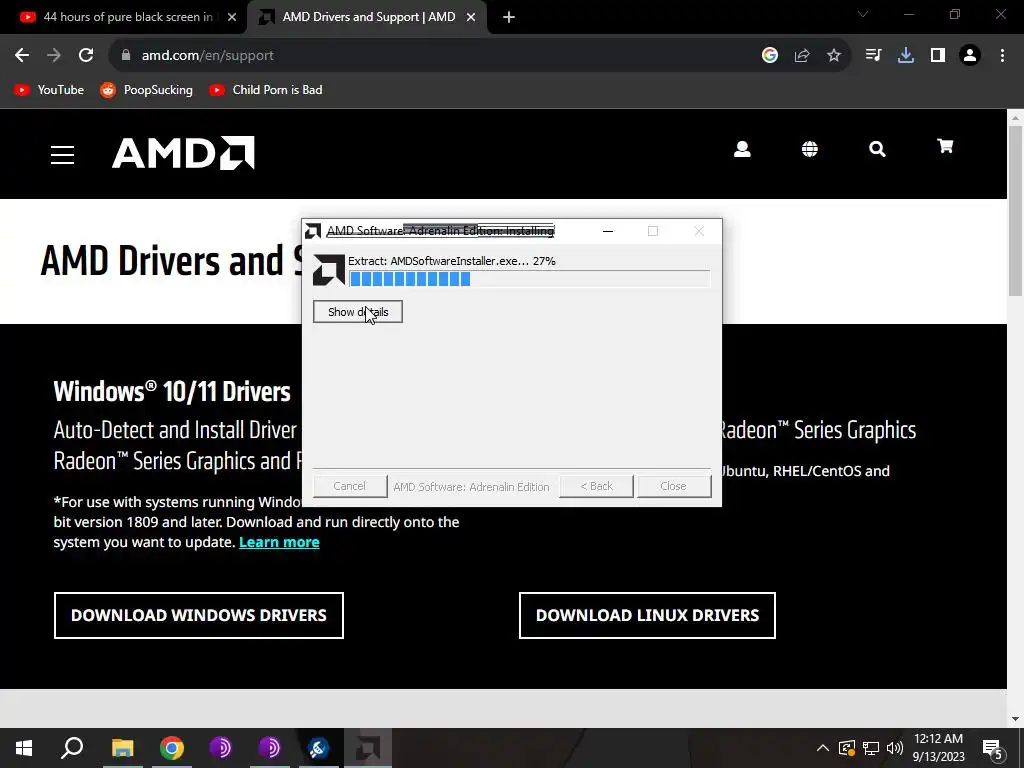Go back using Chrome's back arrow
The width and height of the screenshot is (1024, 768).
[22, 56]
